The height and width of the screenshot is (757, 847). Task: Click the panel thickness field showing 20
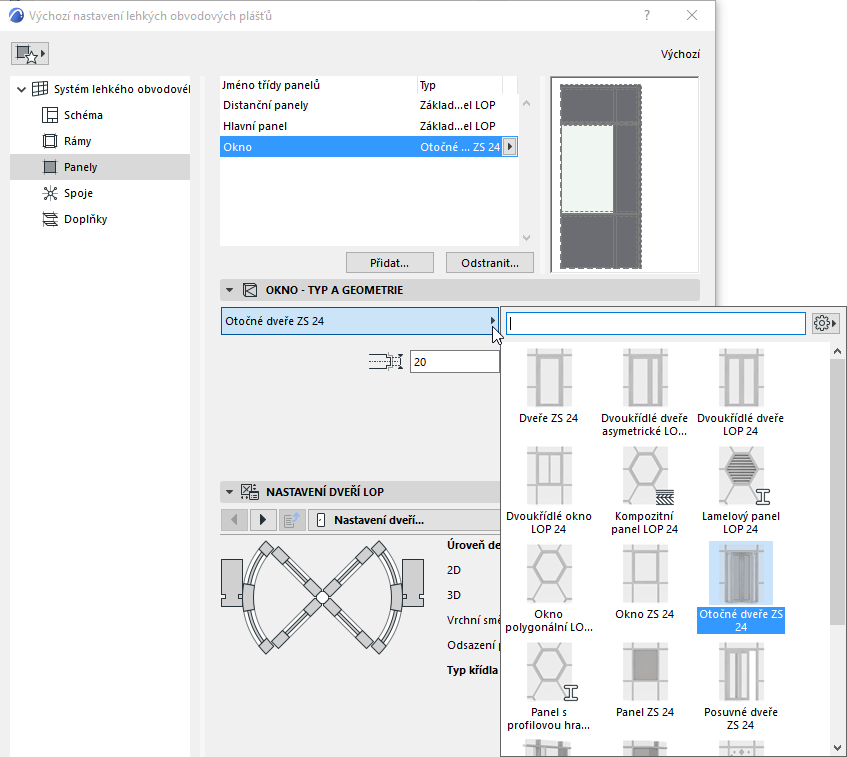click(x=455, y=361)
